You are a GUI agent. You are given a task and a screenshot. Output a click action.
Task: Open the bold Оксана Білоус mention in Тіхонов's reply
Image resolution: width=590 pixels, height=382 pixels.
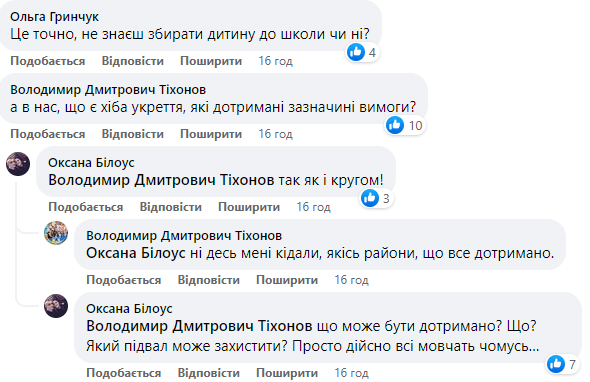point(136,253)
